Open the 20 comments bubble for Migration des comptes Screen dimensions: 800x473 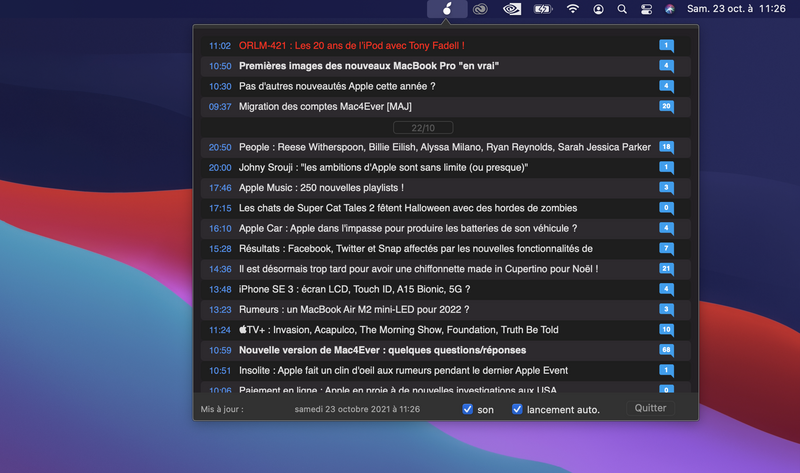click(666, 107)
